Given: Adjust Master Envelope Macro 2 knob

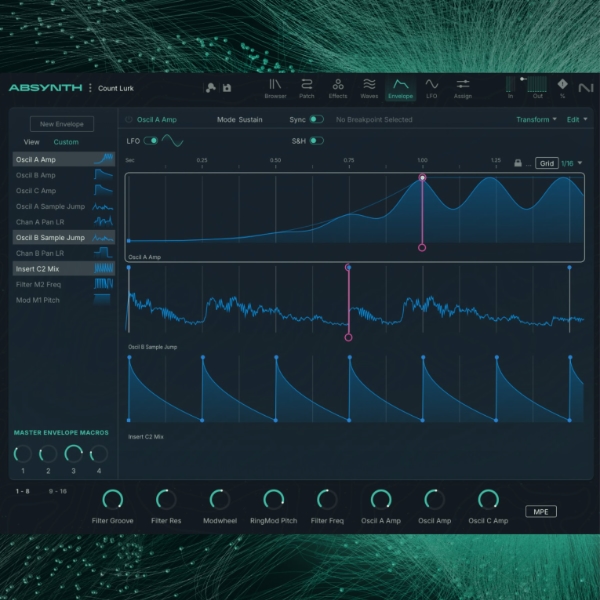Looking at the screenshot, I should 48,454.
